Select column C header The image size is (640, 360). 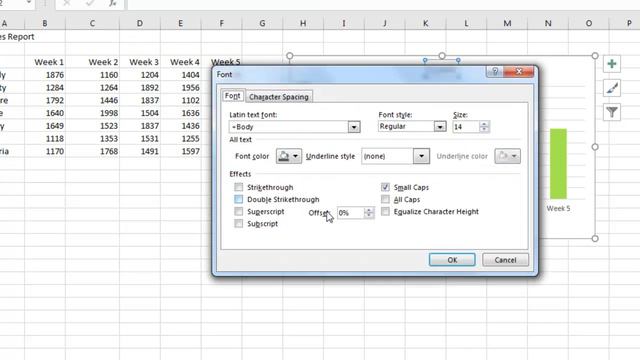click(92, 23)
